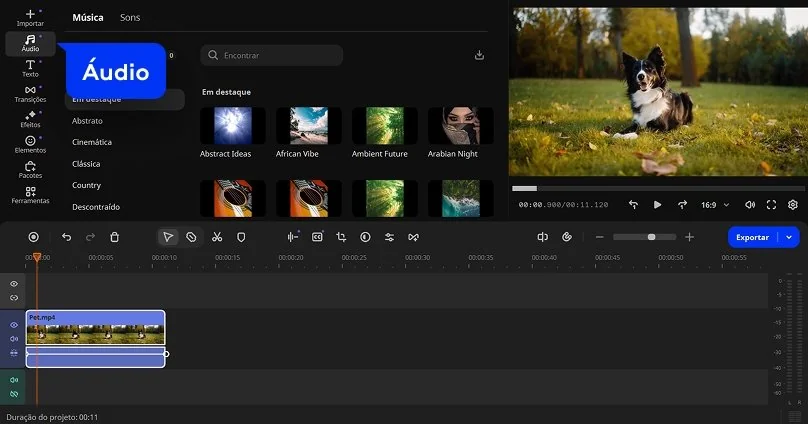This screenshot has width=808, height=424.
Task: Mute the Pet.mp4 video track audio
Action: pos(14,339)
